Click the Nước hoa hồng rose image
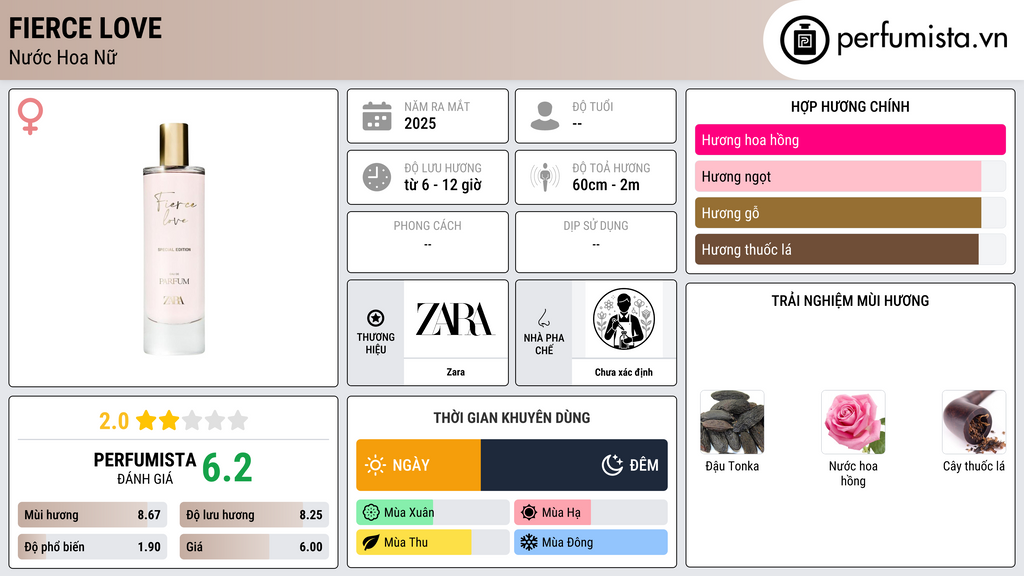The image size is (1024, 576). [x=853, y=422]
